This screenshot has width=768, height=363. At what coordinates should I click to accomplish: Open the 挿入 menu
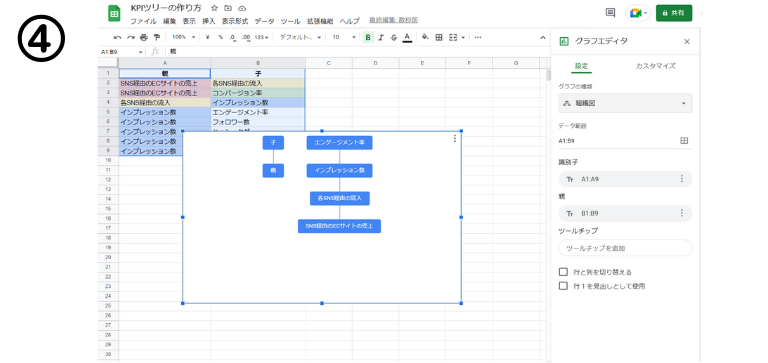209,21
